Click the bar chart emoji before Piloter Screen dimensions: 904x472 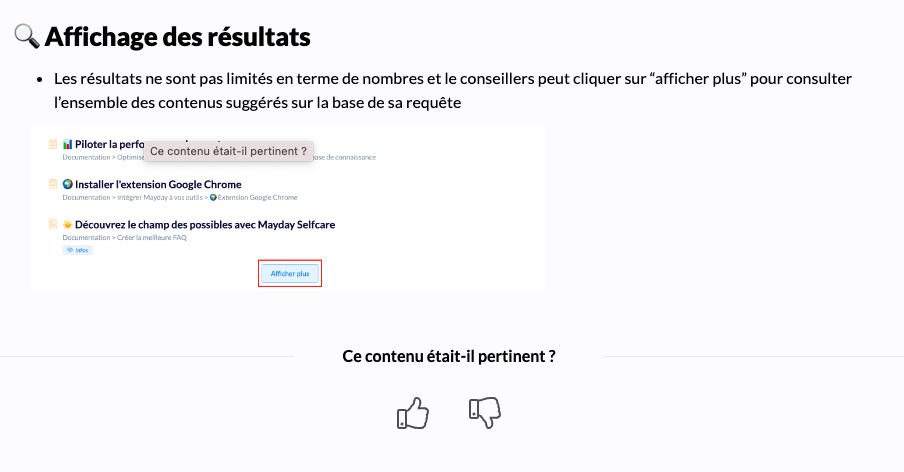(68, 144)
